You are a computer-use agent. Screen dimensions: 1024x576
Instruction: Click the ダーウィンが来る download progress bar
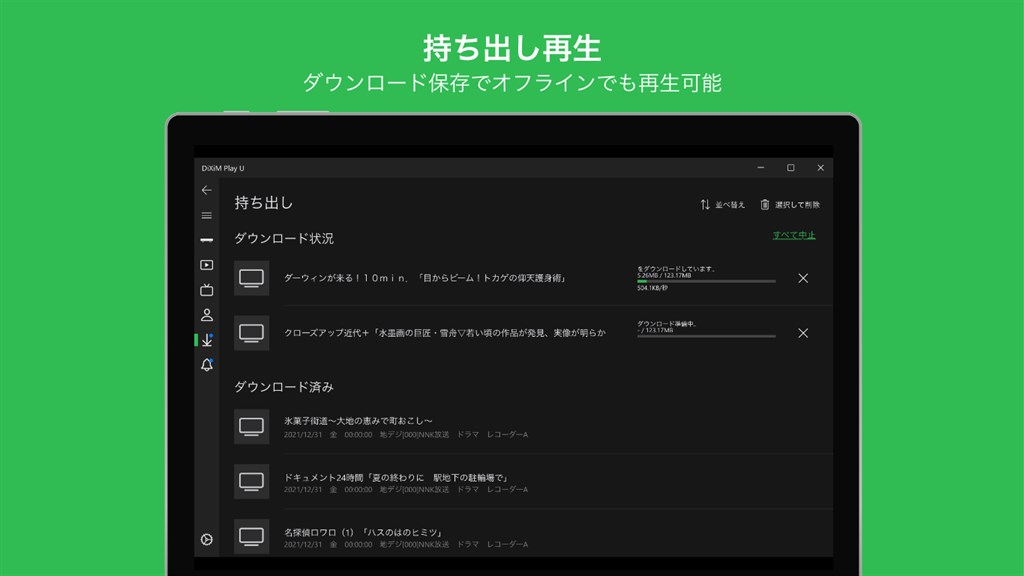(x=707, y=281)
